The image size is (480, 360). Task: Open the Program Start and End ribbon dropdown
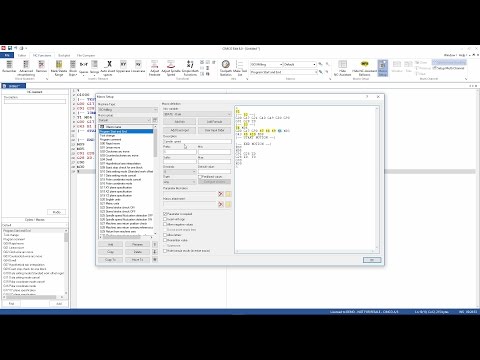click(284, 72)
